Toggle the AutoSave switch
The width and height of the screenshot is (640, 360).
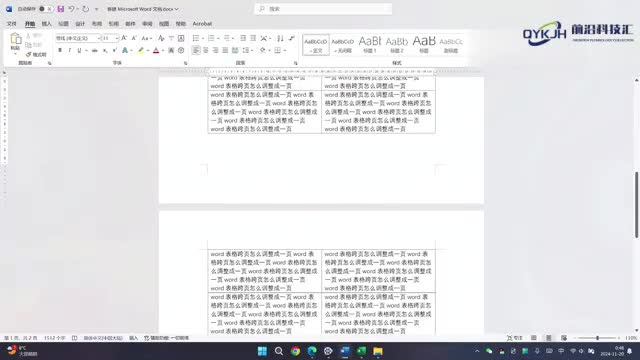click(x=45, y=9)
